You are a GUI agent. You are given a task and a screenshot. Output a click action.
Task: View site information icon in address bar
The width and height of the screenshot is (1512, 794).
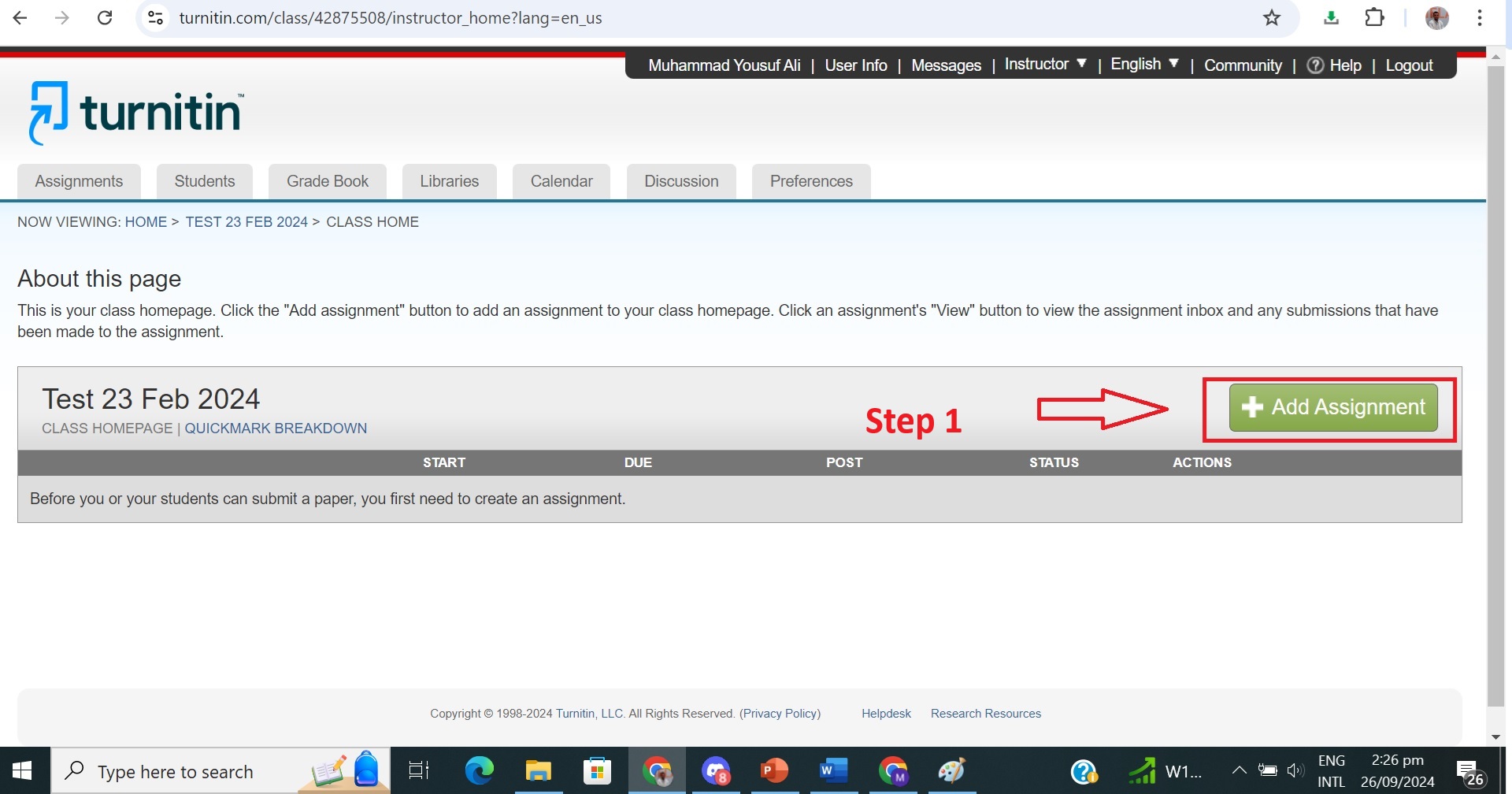(156, 17)
